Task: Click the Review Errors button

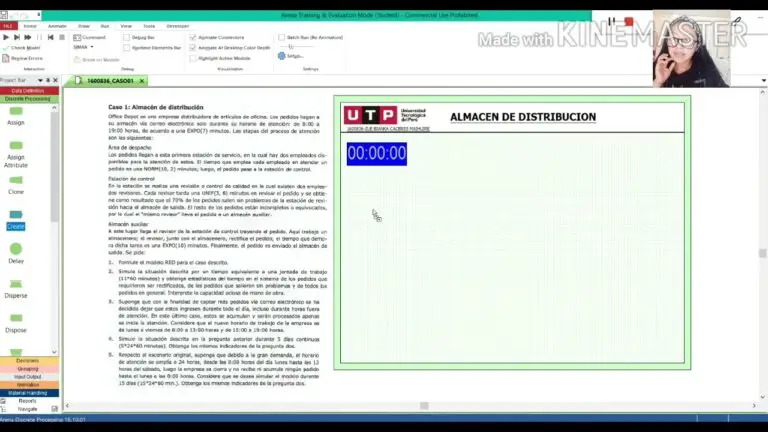Action: click(25, 58)
